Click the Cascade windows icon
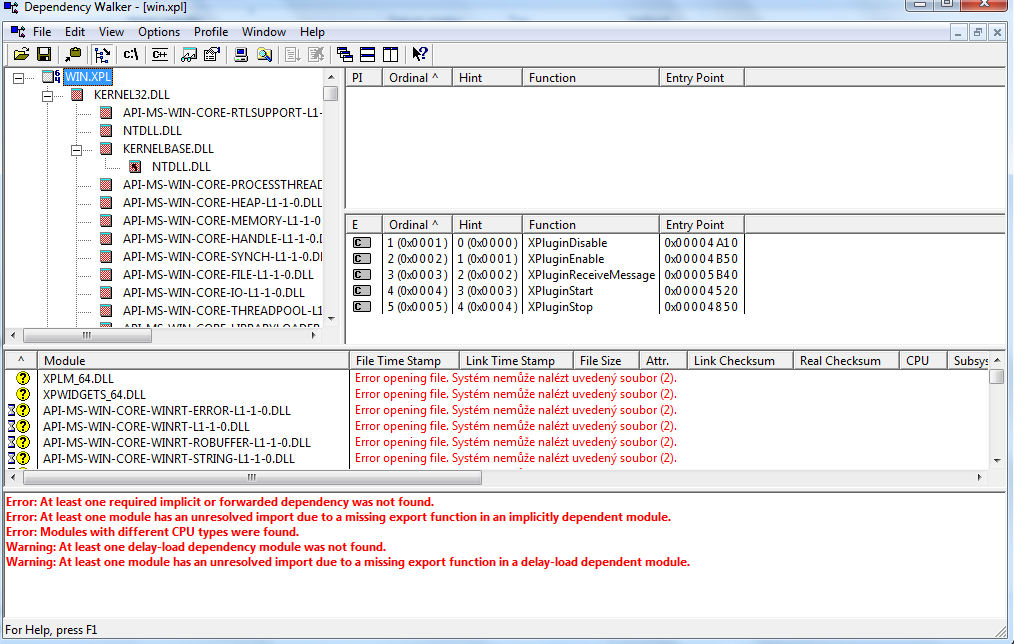The image size is (1014, 644). (x=345, y=54)
